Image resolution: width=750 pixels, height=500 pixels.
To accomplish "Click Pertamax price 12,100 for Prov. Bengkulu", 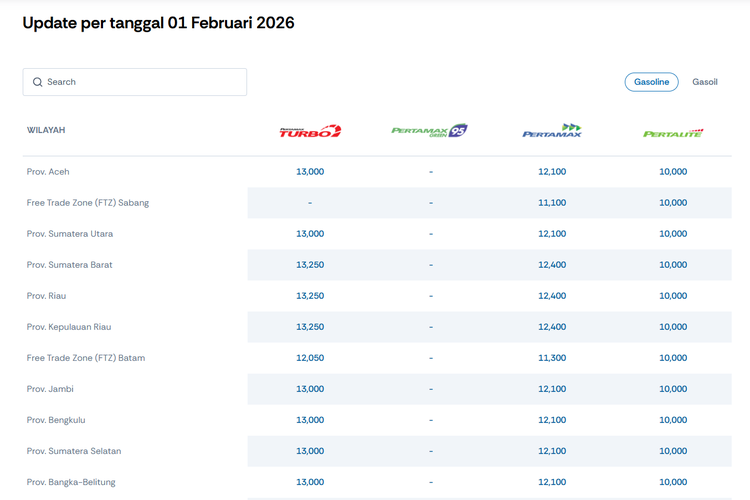I will pos(552,420).
